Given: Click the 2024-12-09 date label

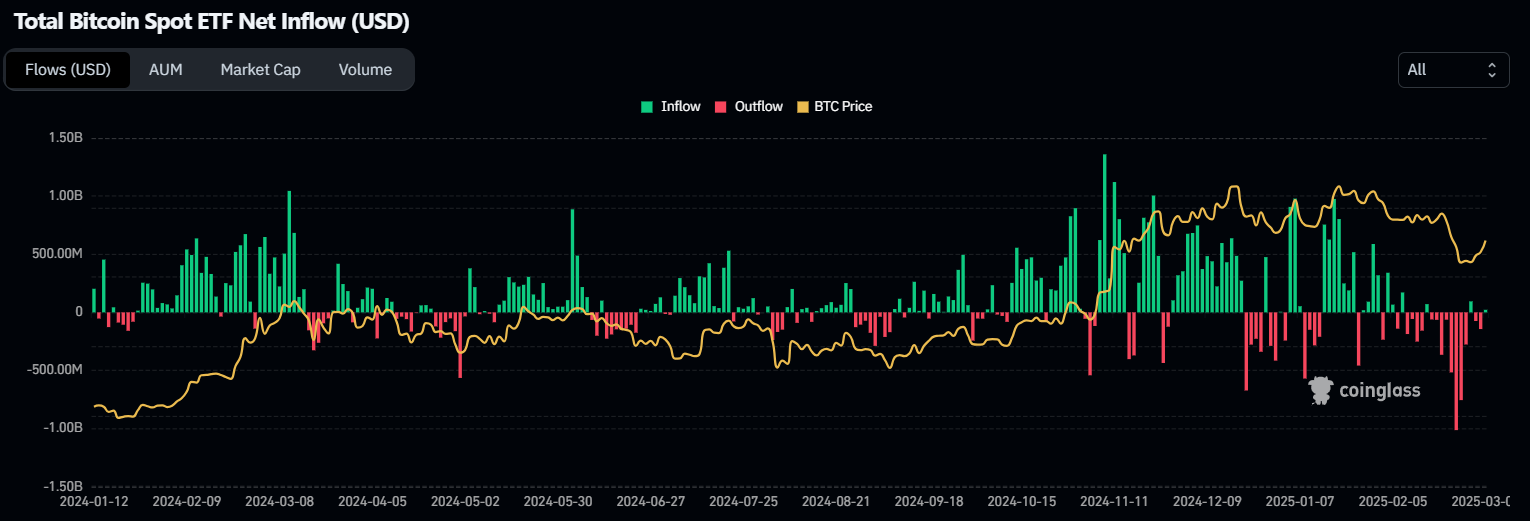Looking at the screenshot, I should coord(1208,500).
